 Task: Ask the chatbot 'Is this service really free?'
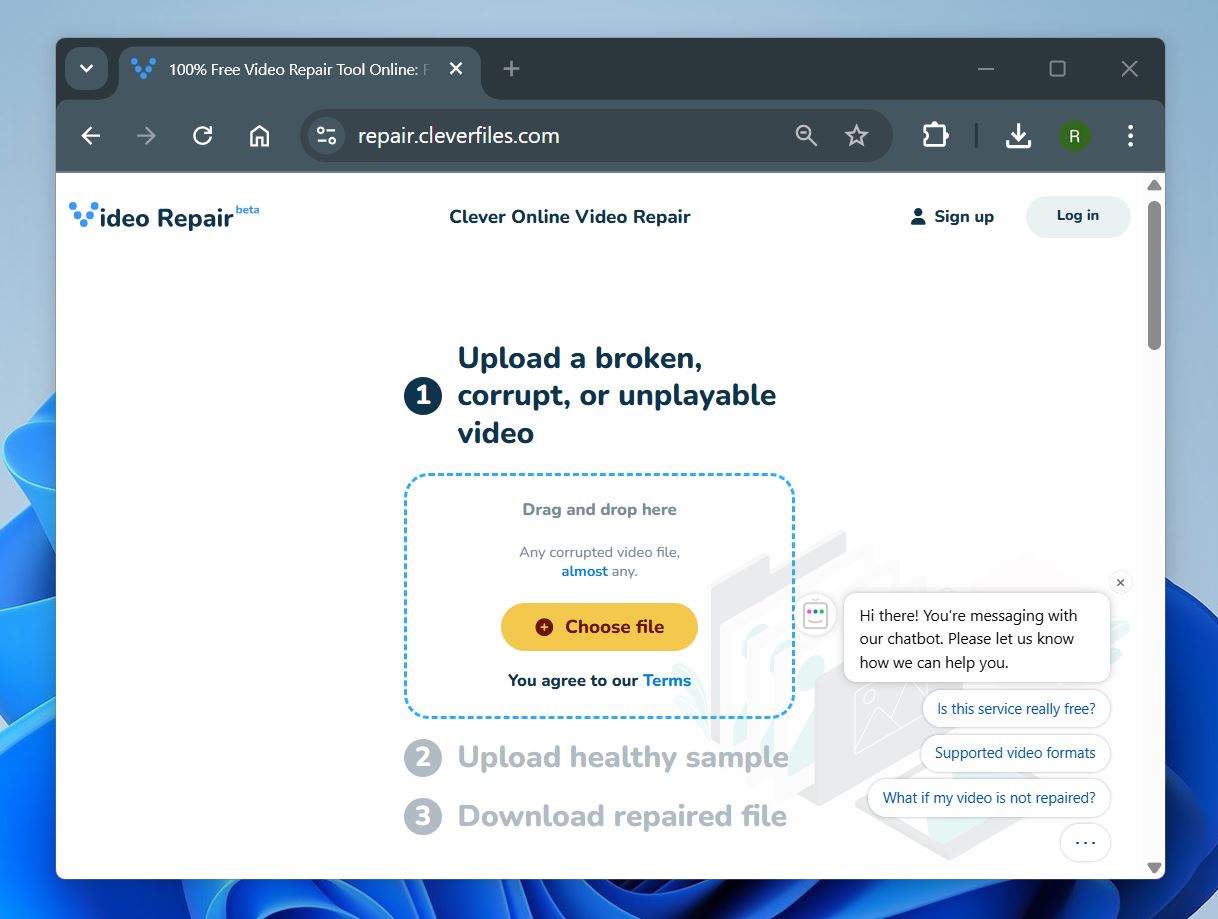[x=1016, y=708]
